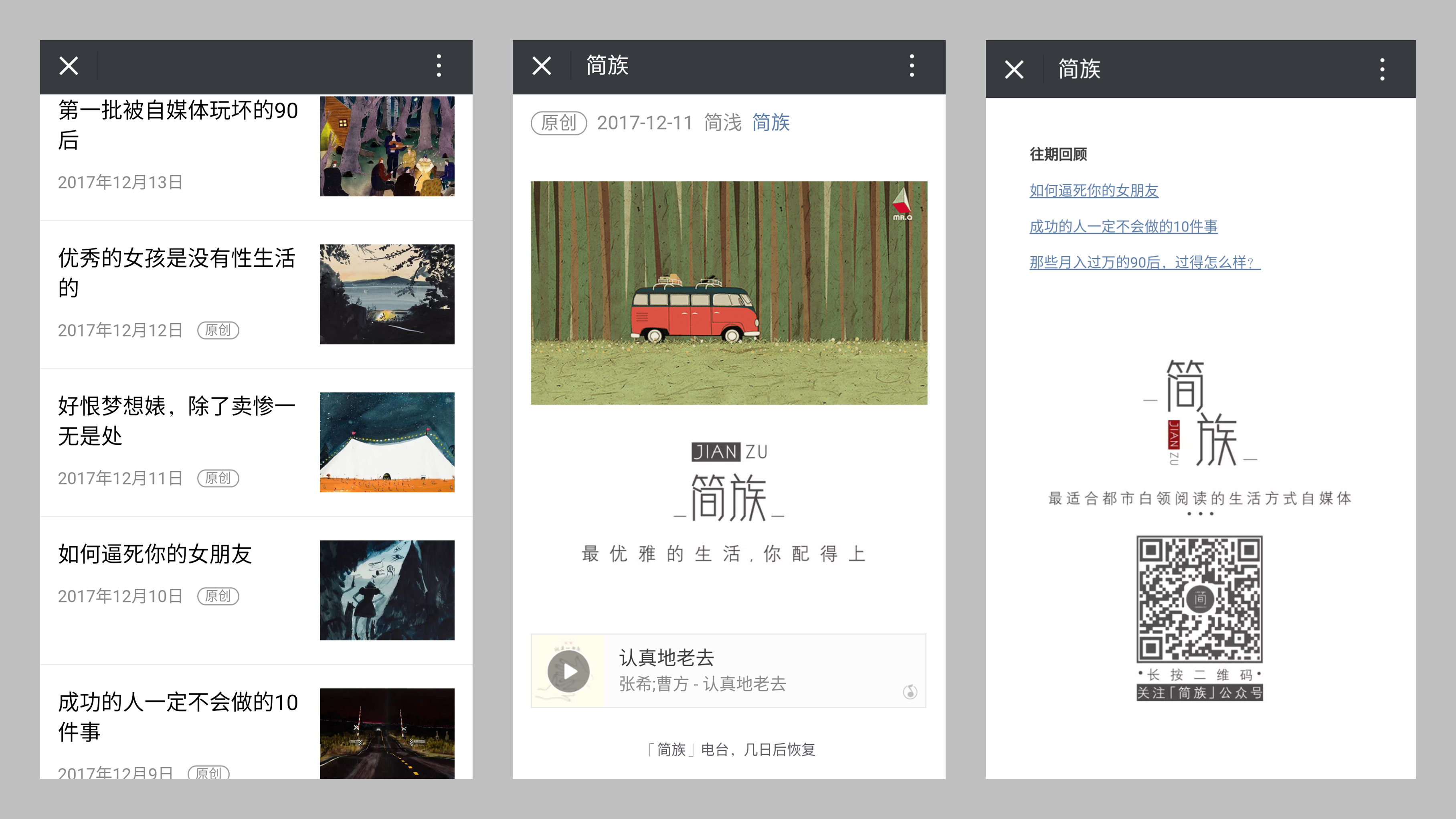Tap the 简族 title in right screen header
The image size is (1456, 819).
(x=1080, y=69)
